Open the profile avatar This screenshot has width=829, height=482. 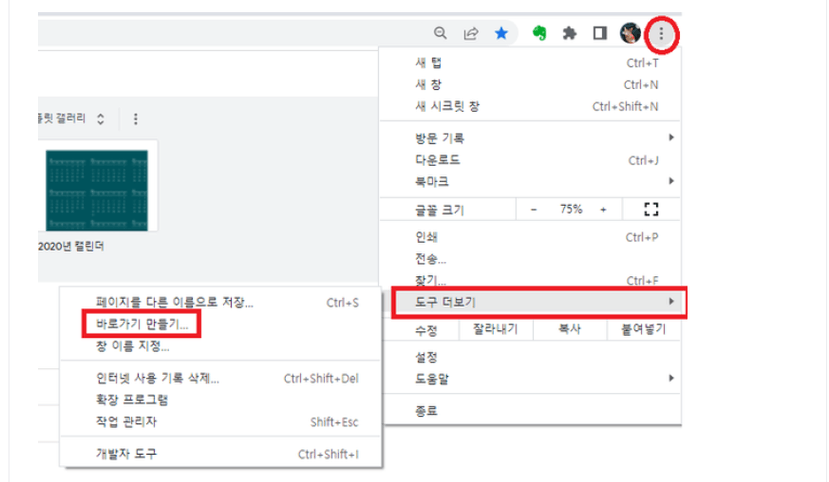coord(630,33)
